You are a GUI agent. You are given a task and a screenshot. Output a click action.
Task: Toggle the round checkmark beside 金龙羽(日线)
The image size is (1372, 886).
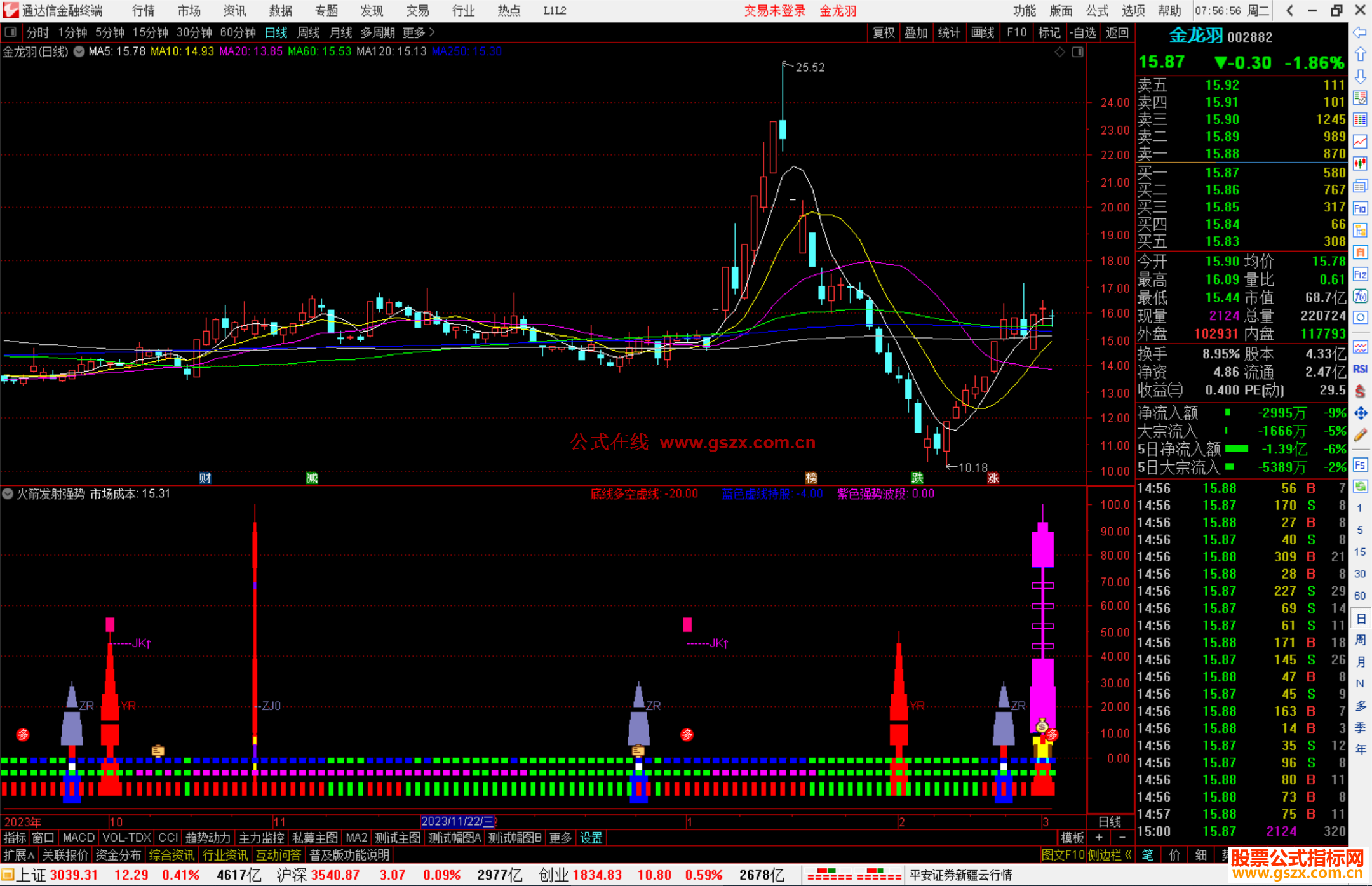[79, 51]
